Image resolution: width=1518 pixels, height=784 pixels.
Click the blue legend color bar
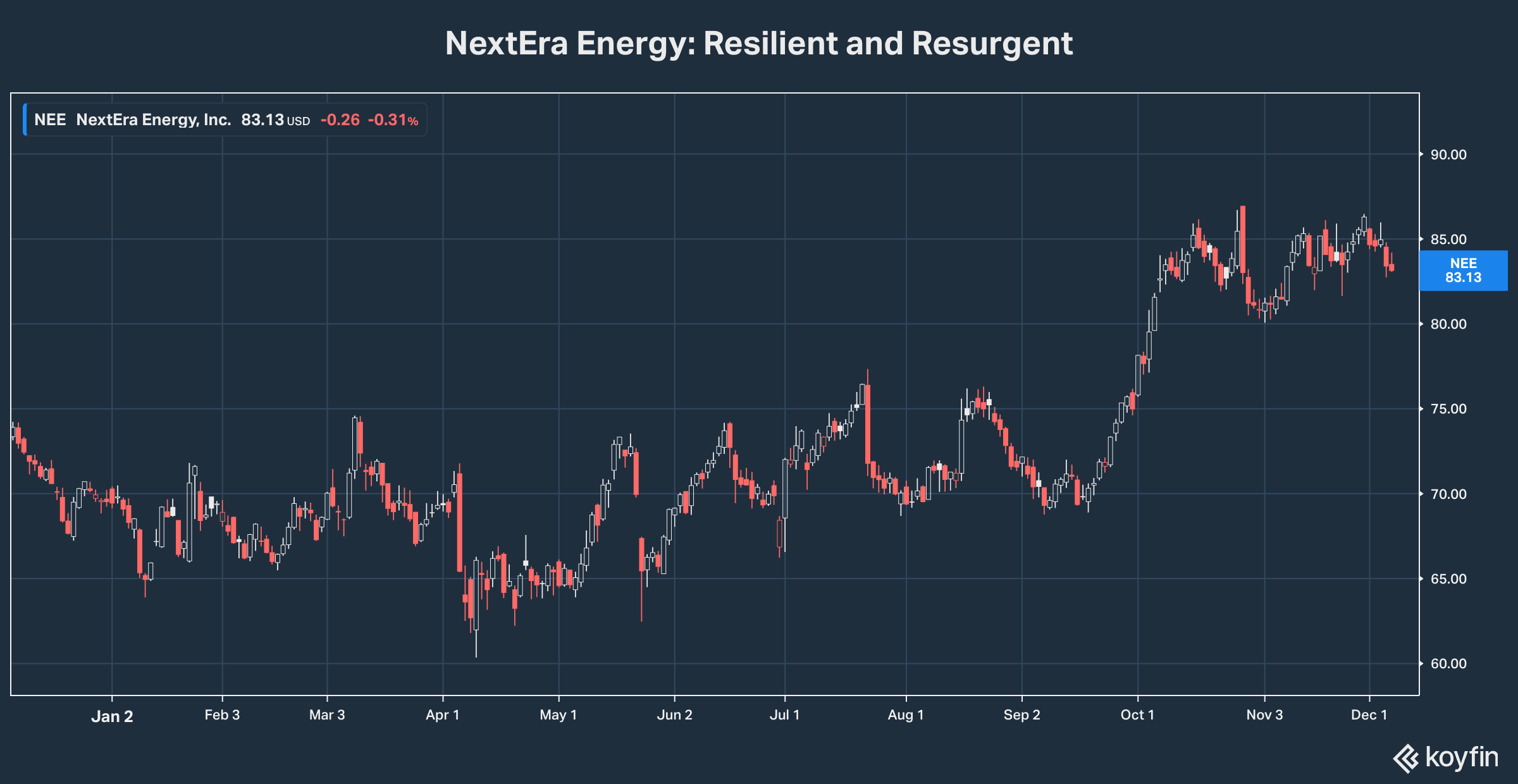pyautogui.click(x=25, y=120)
